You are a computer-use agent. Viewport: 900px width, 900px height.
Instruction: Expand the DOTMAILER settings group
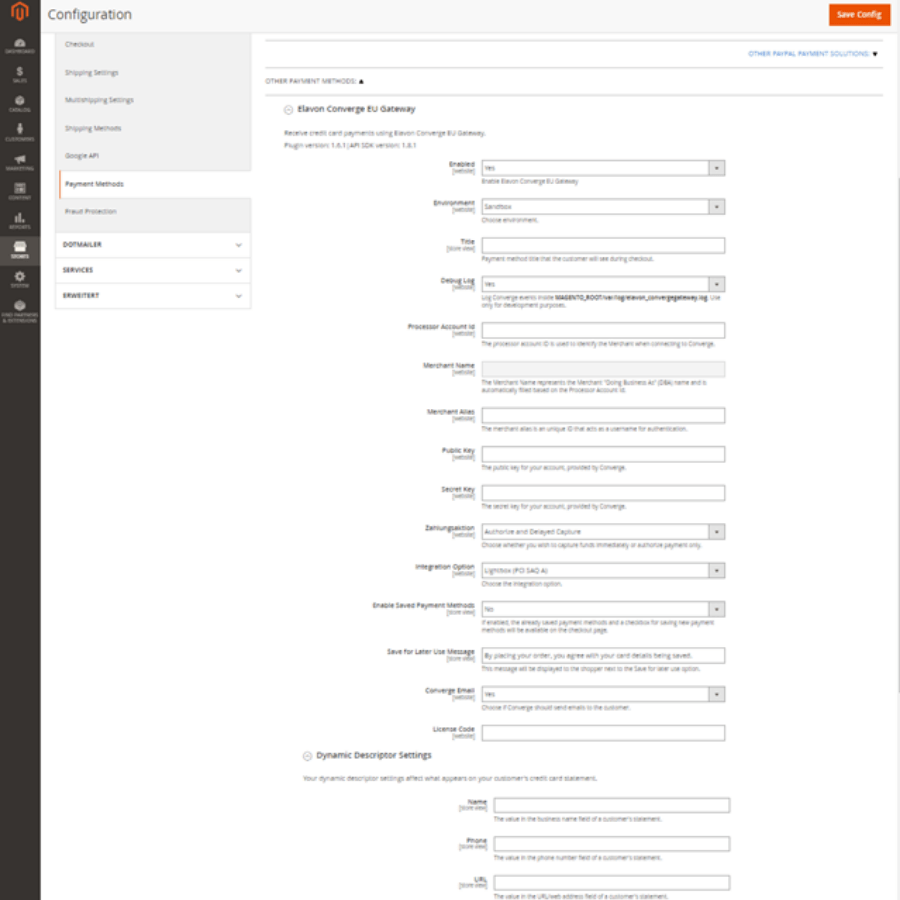(153, 245)
